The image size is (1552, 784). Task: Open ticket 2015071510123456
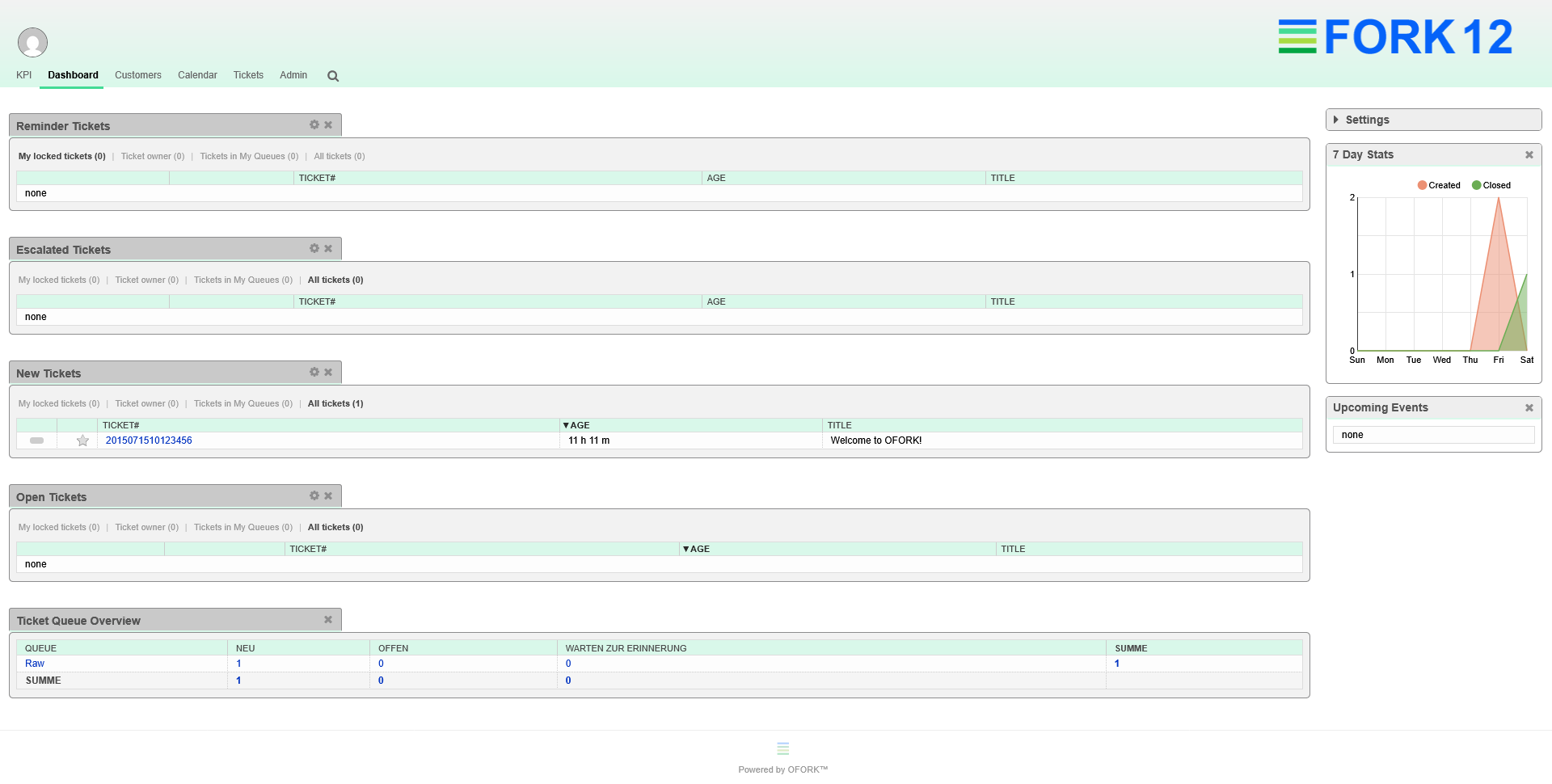pos(148,440)
